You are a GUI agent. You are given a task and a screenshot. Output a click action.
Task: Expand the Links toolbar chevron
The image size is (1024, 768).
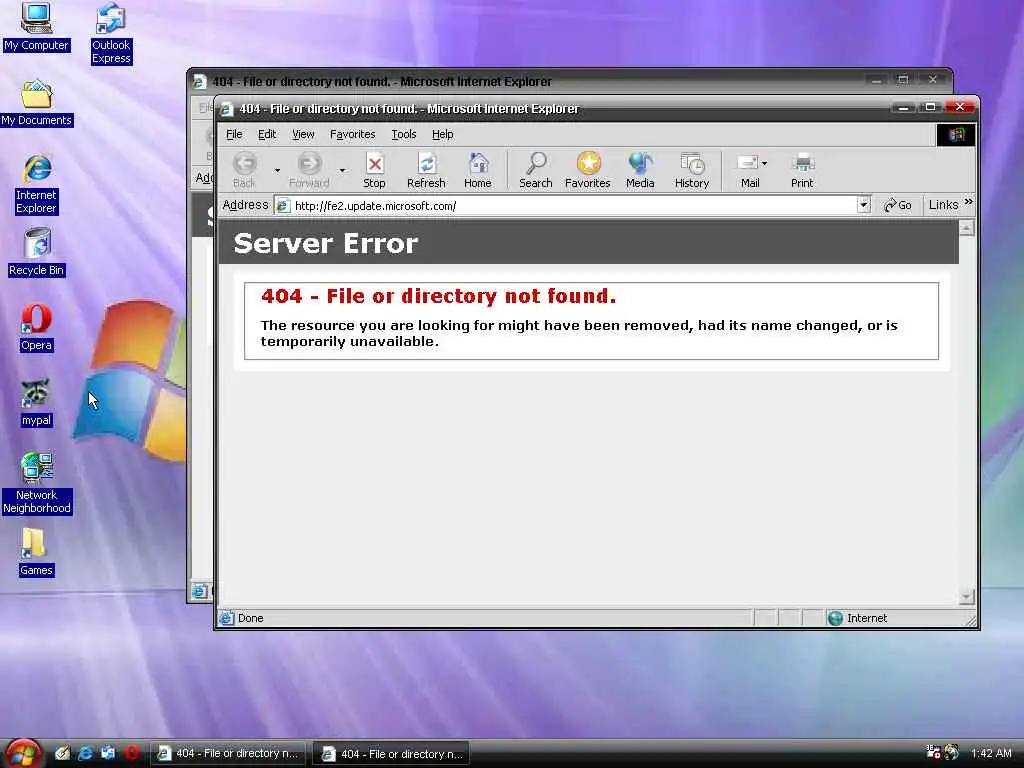(x=968, y=202)
